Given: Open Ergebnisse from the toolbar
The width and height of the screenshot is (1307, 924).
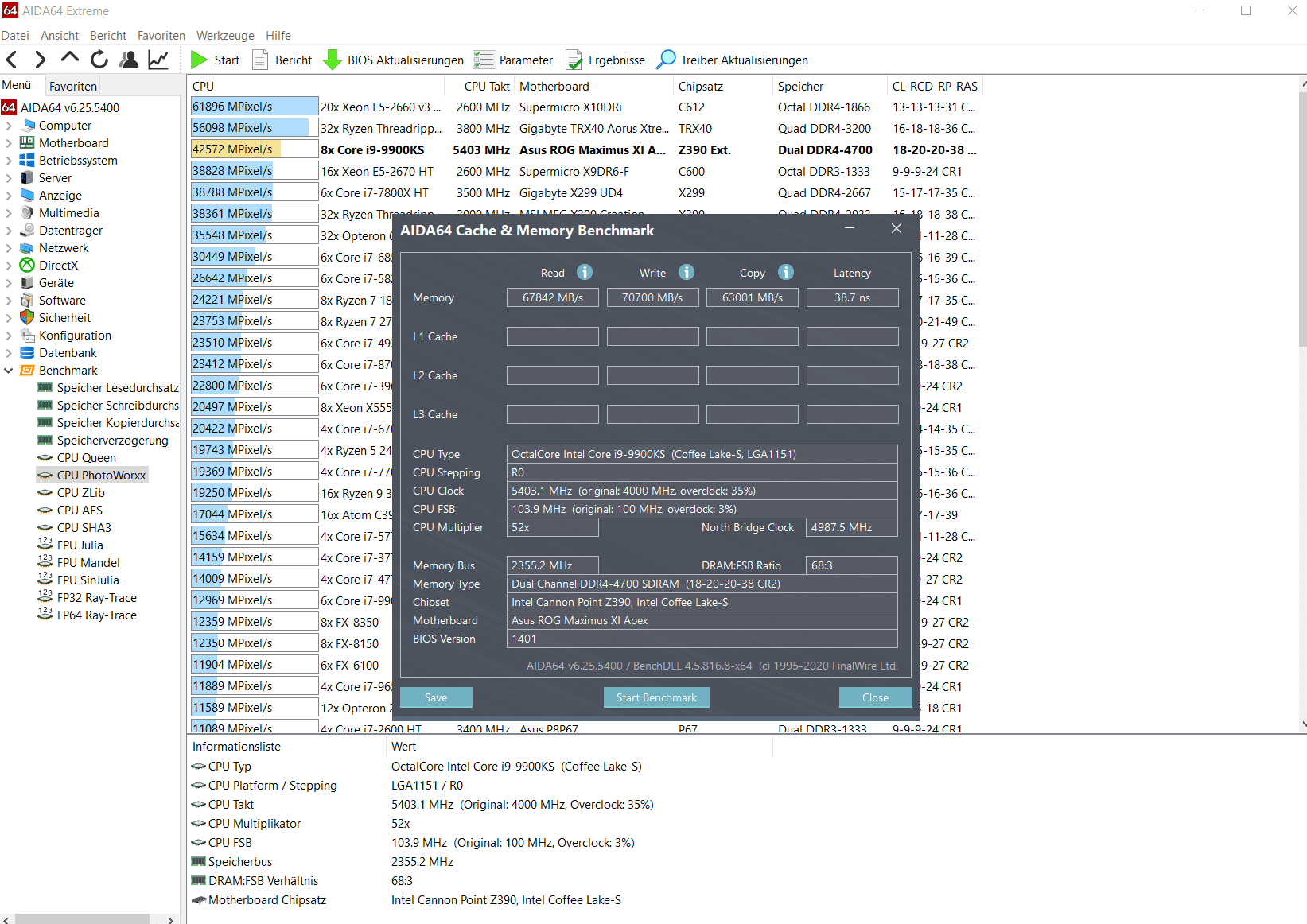Looking at the screenshot, I should 605,60.
